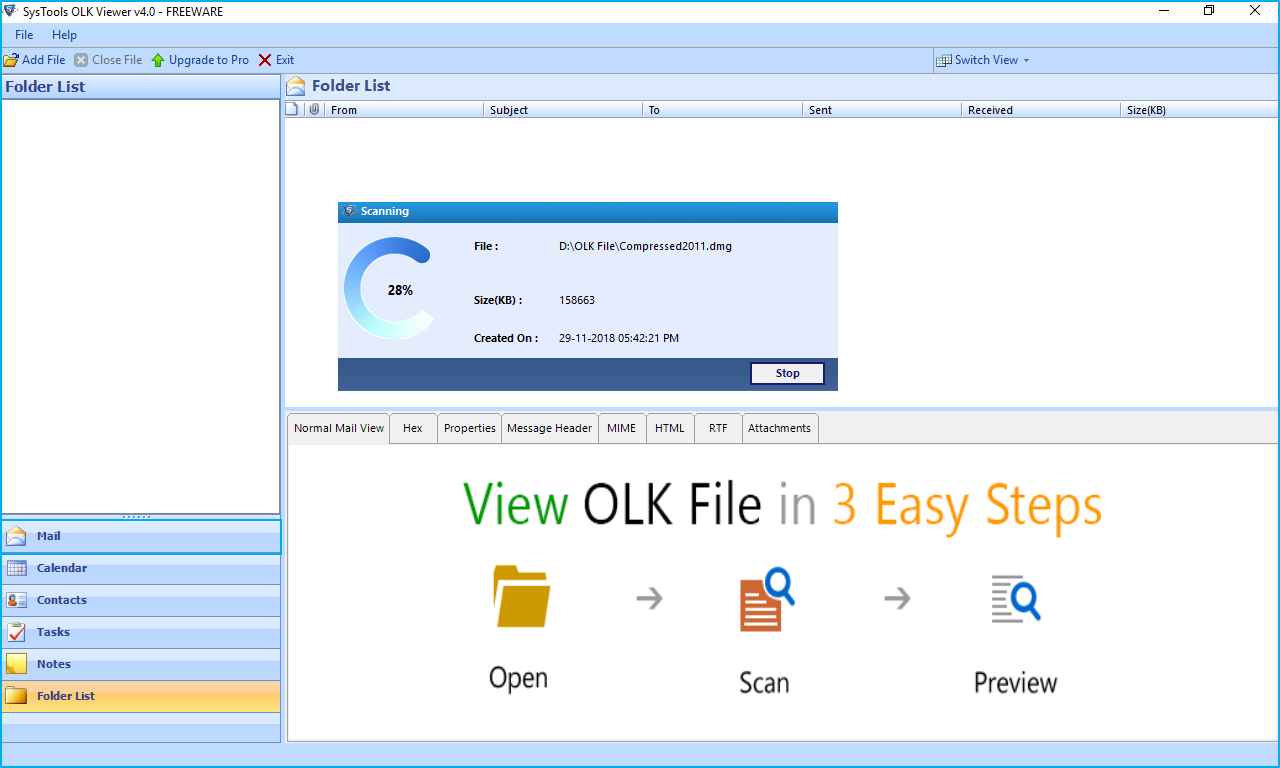The width and height of the screenshot is (1280, 768).
Task: Click the Scan document magnifier icon
Action: 767,599
